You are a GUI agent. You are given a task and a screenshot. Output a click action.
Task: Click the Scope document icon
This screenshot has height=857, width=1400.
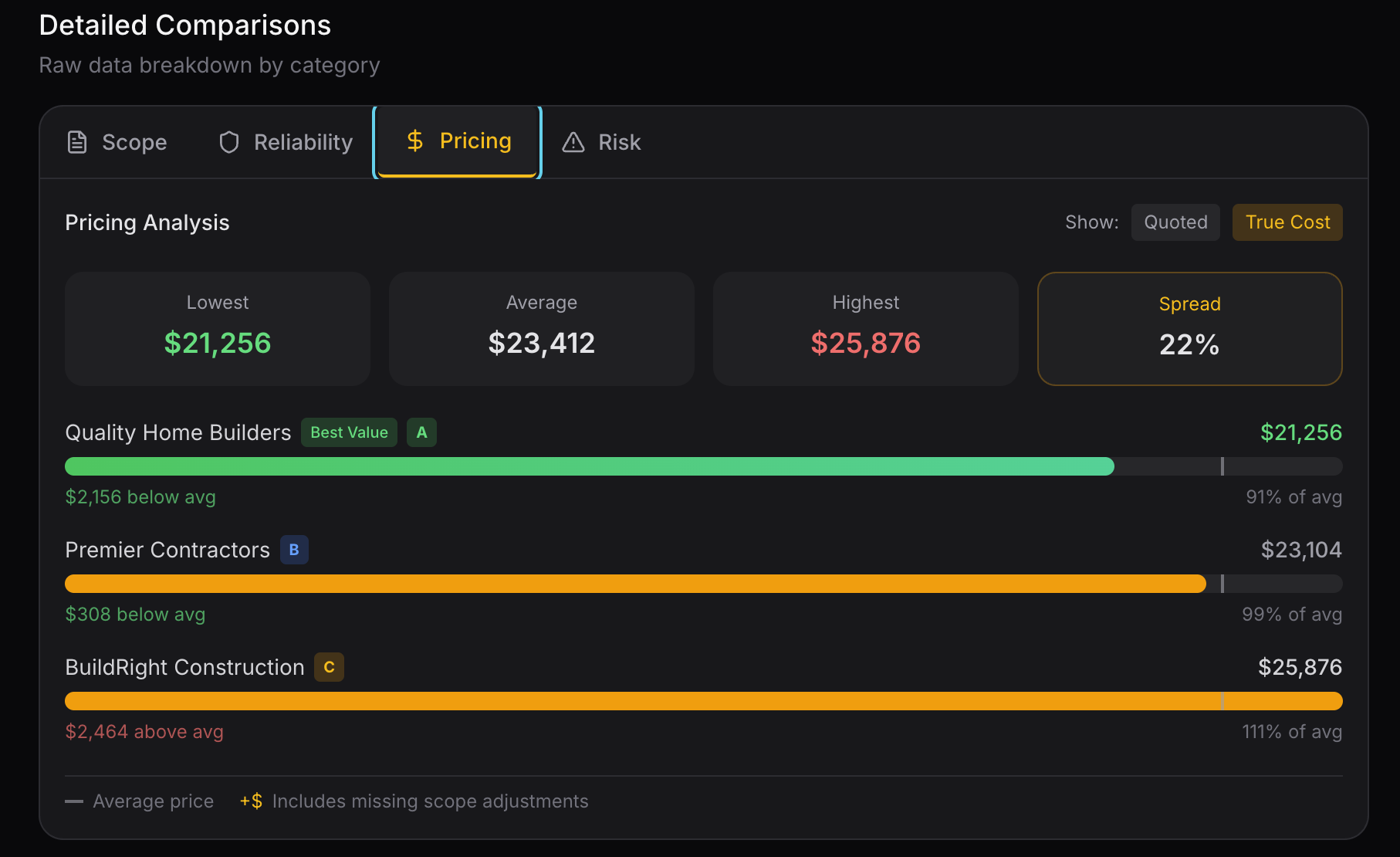[x=77, y=142]
